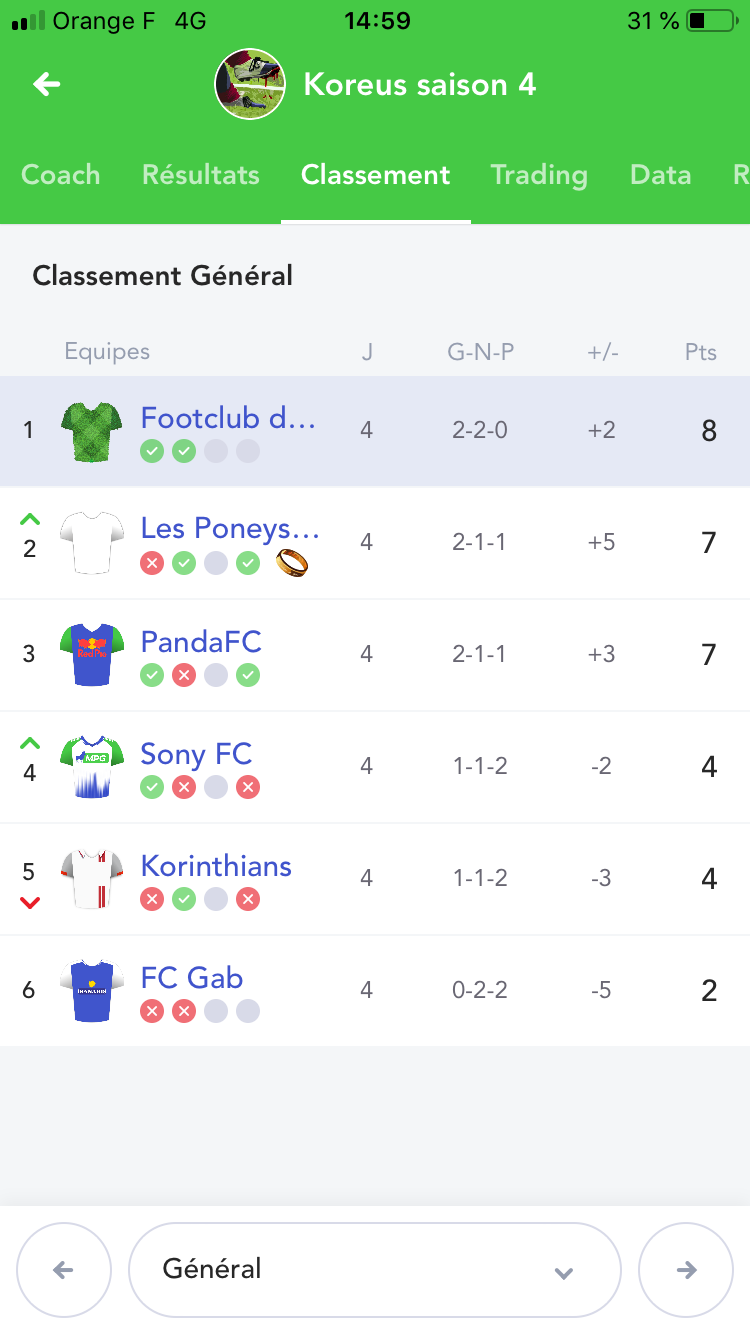Open the Footclub team name link
Image resolution: width=750 pixels, height=1334 pixels.
click(228, 417)
